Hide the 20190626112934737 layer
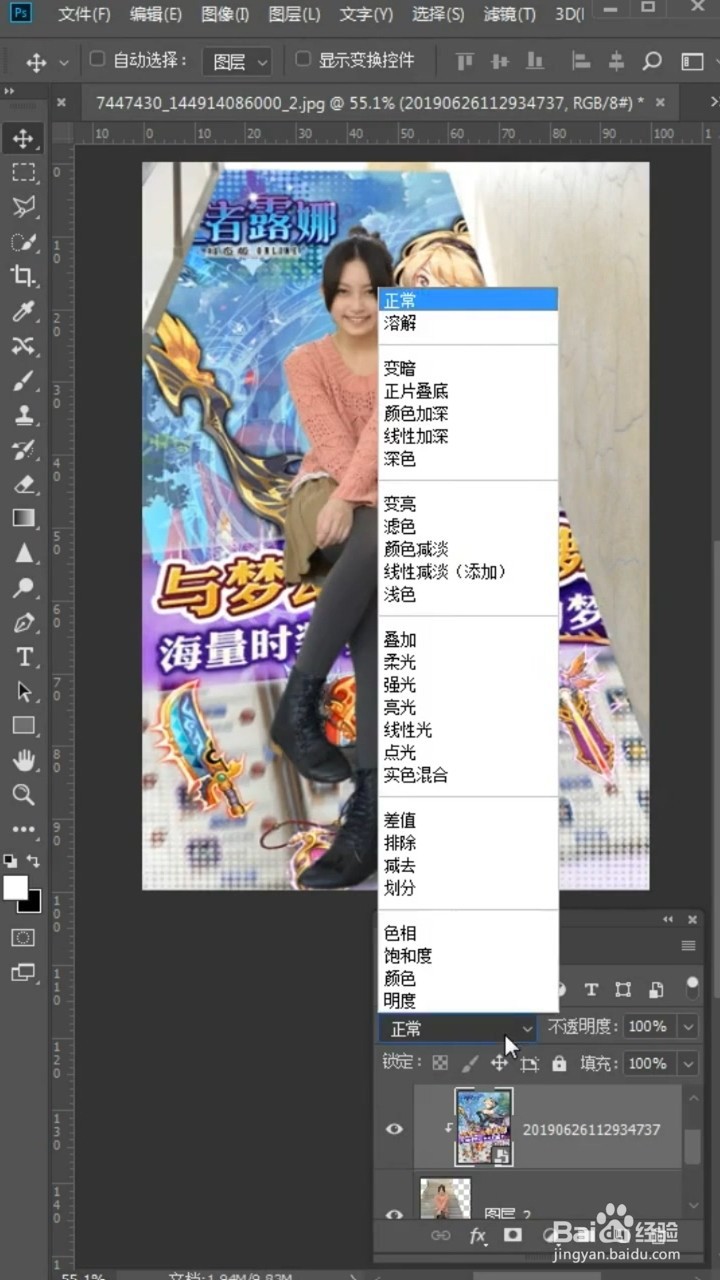Viewport: 720px width, 1280px height. coord(395,1129)
